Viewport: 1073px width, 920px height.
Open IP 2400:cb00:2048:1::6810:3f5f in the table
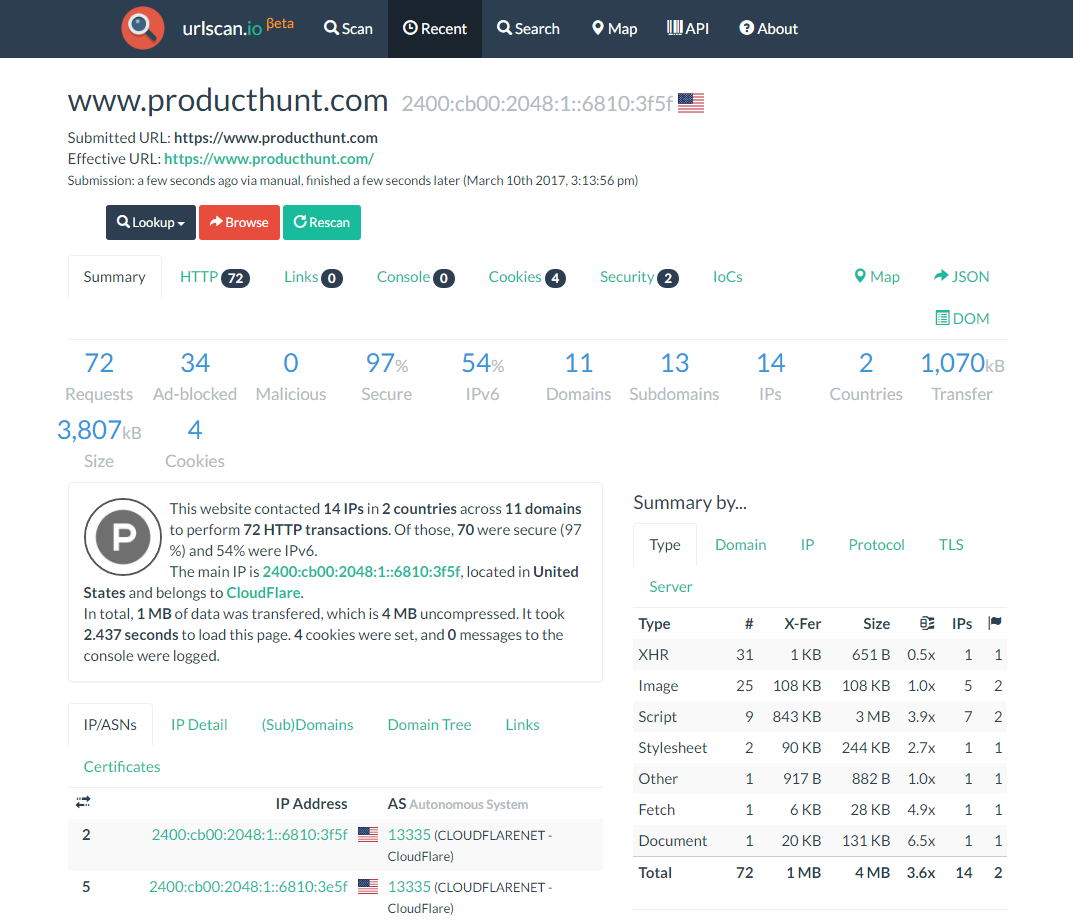[x=250, y=834]
